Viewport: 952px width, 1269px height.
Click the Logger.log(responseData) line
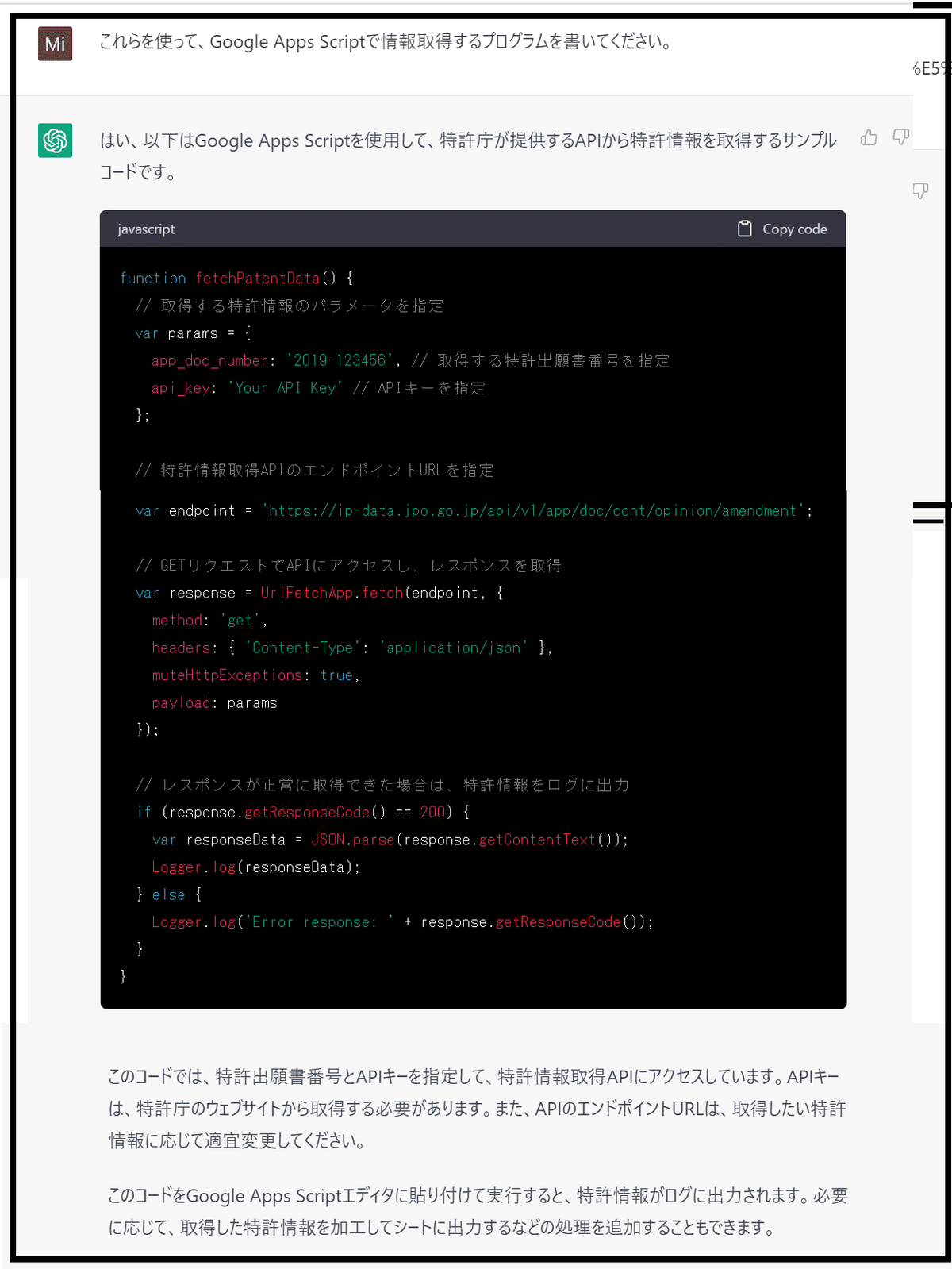[x=256, y=867]
